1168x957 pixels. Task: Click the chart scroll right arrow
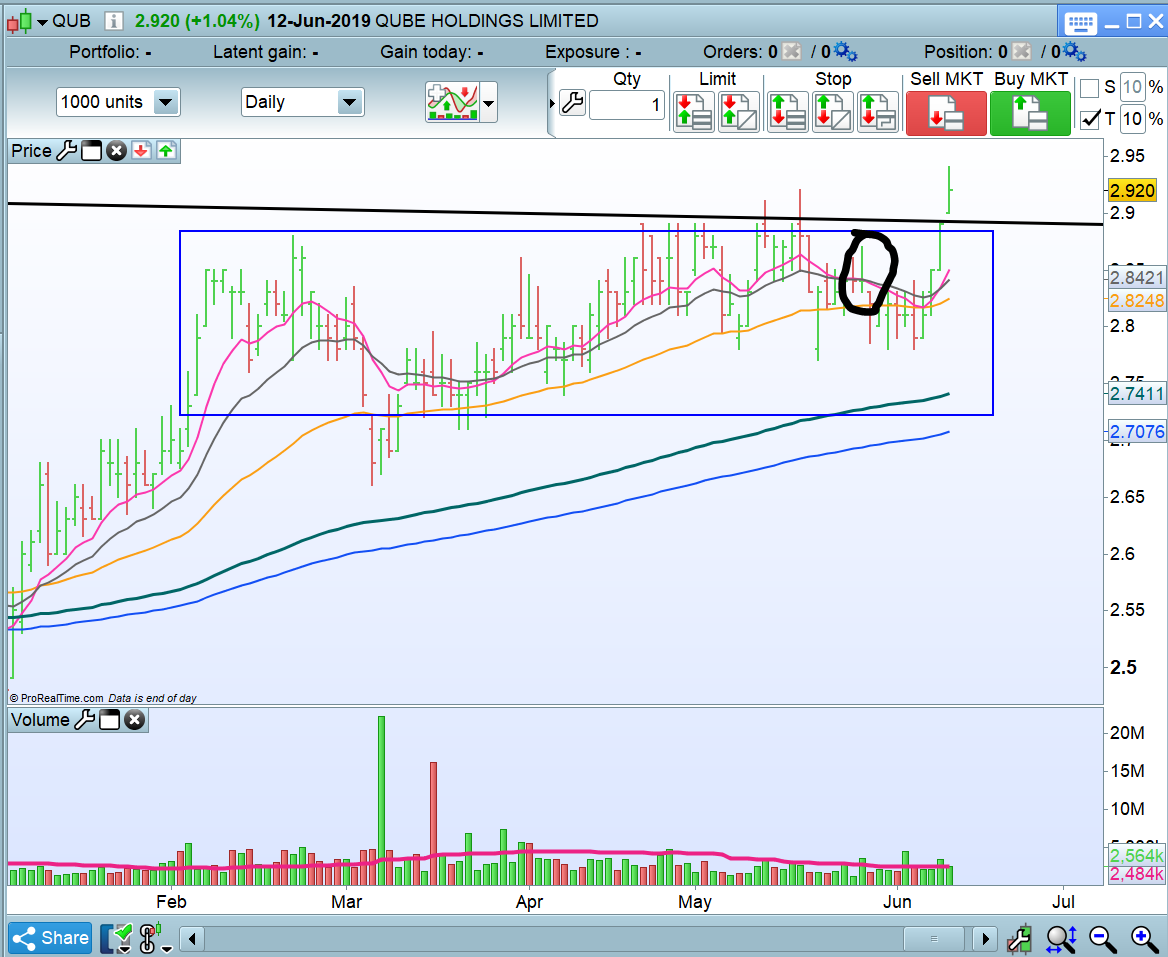[986, 938]
